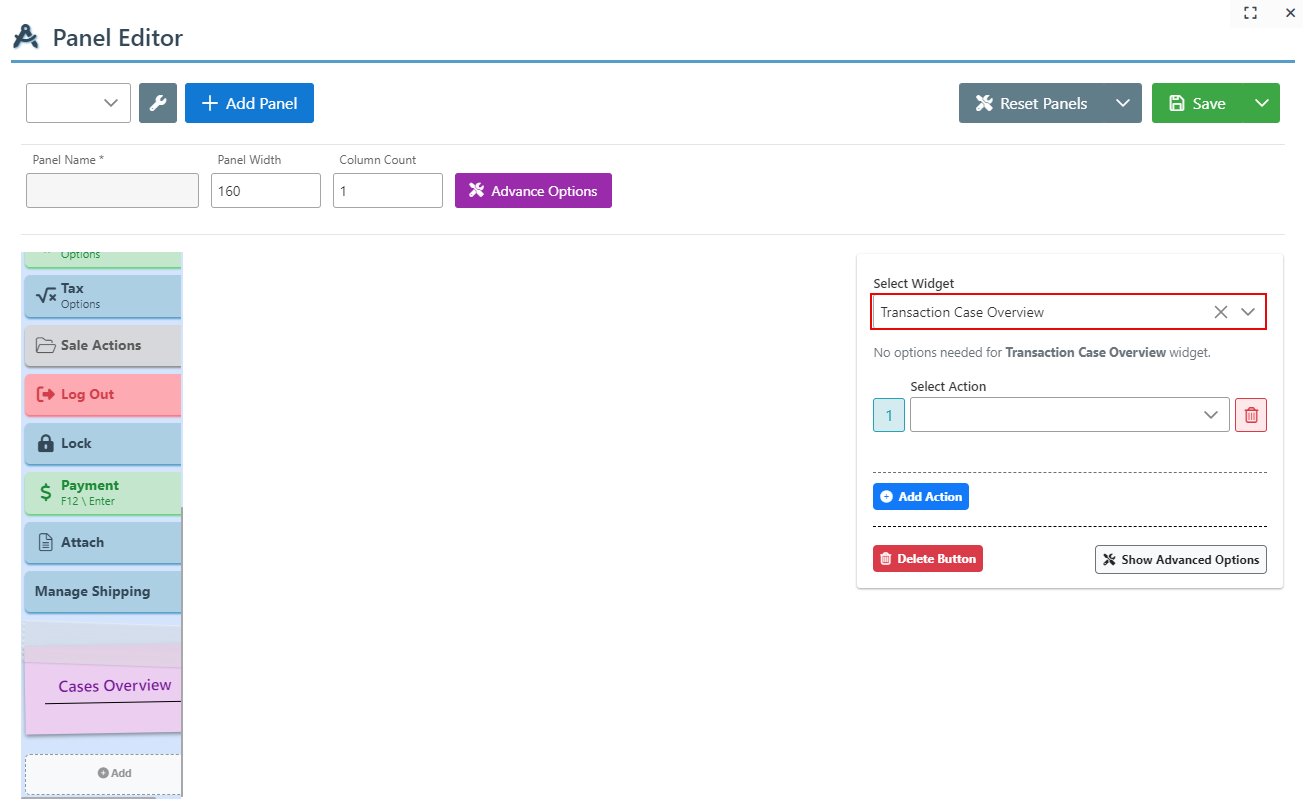Expand the Select Action dropdown
1303x799 pixels.
coord(1069,415)
